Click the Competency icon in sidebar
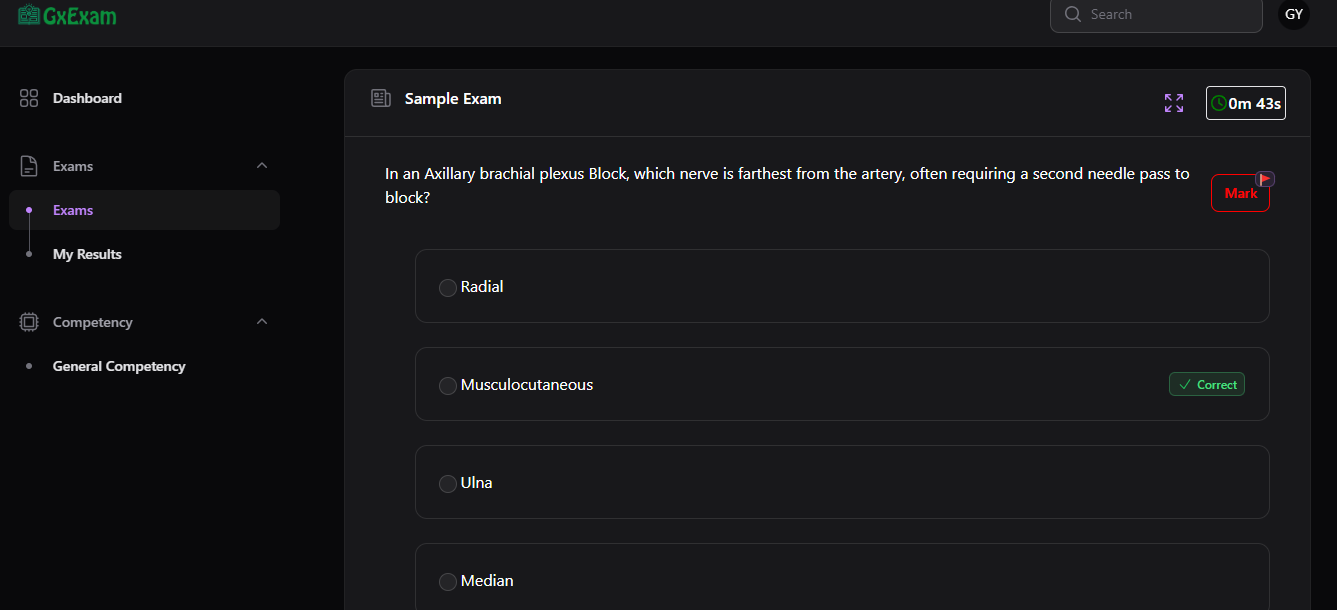1337x610 pixels. 28,321
